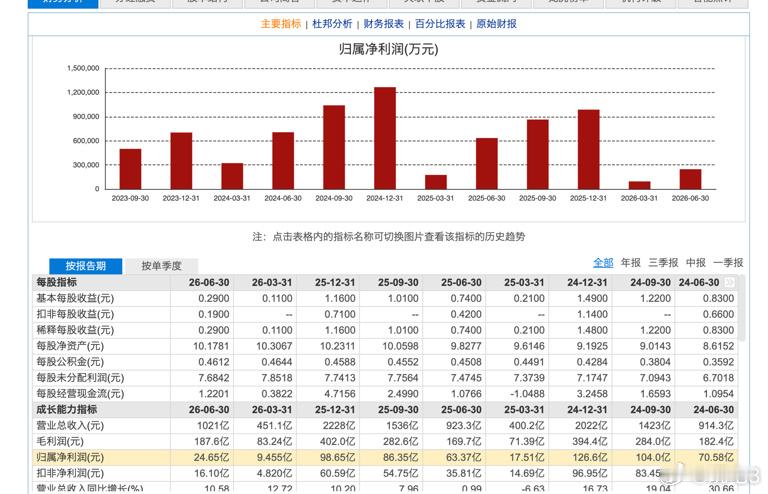768x494 pixels.
Task: Click the 24-12-31 column header in 成长能力指标
Action: coord(587,410)
